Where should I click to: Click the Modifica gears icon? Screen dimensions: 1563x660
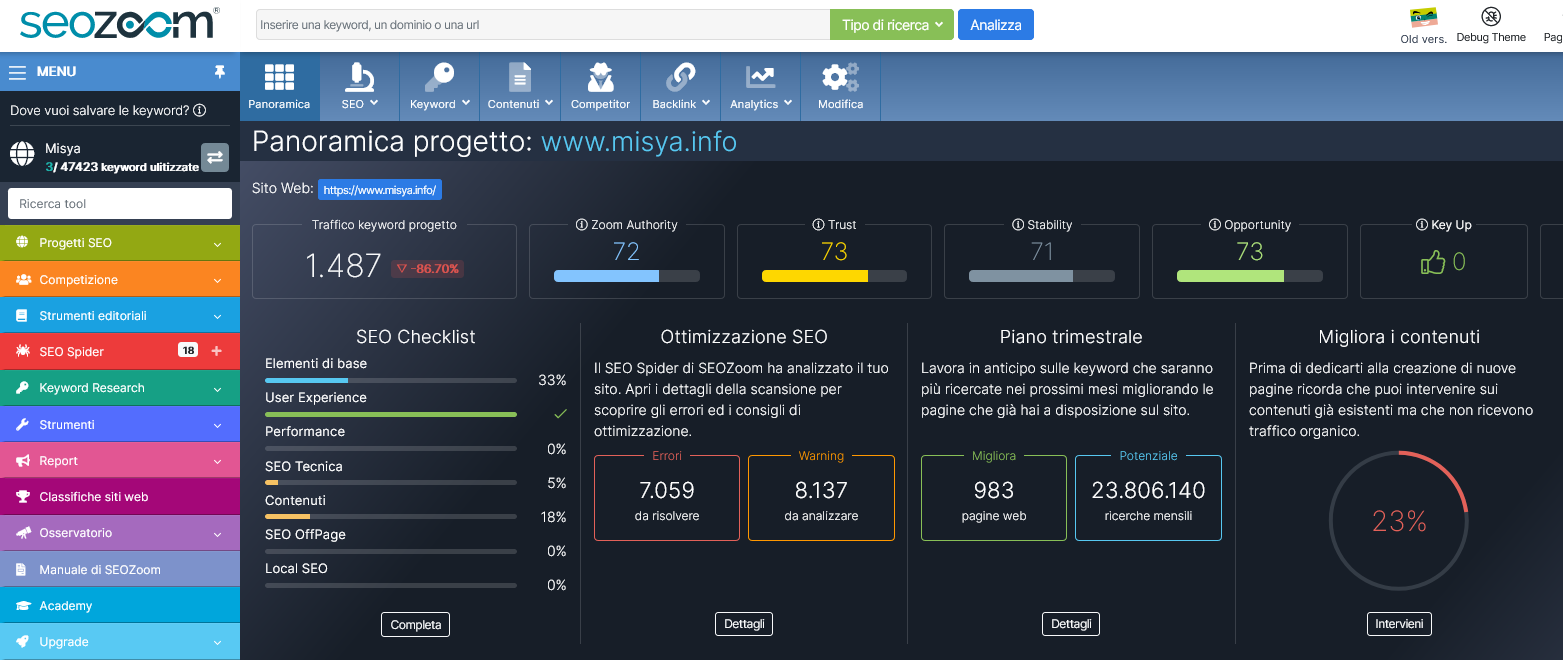point(840,78)
